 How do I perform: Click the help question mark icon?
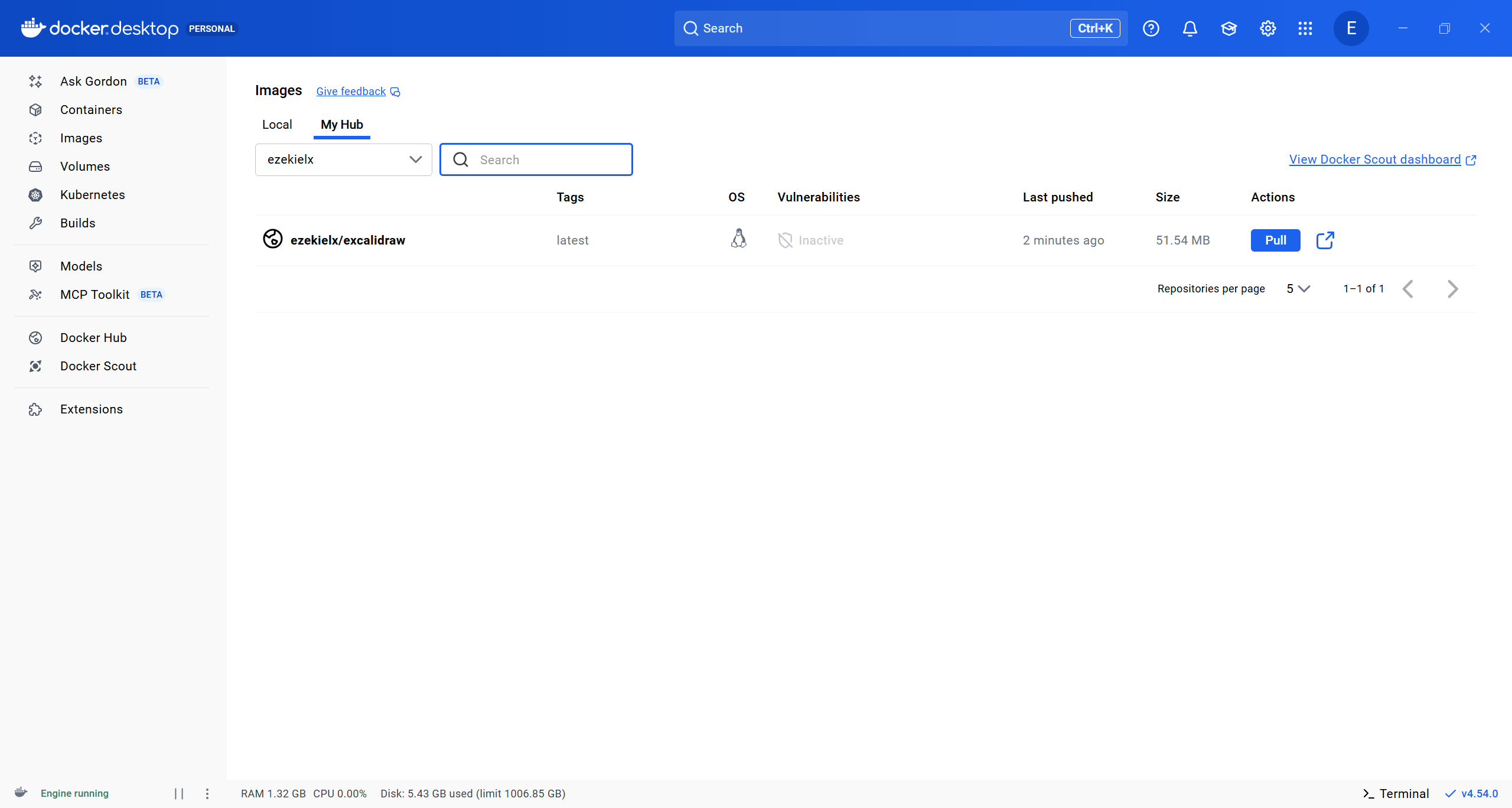[x=1151, y=28]
